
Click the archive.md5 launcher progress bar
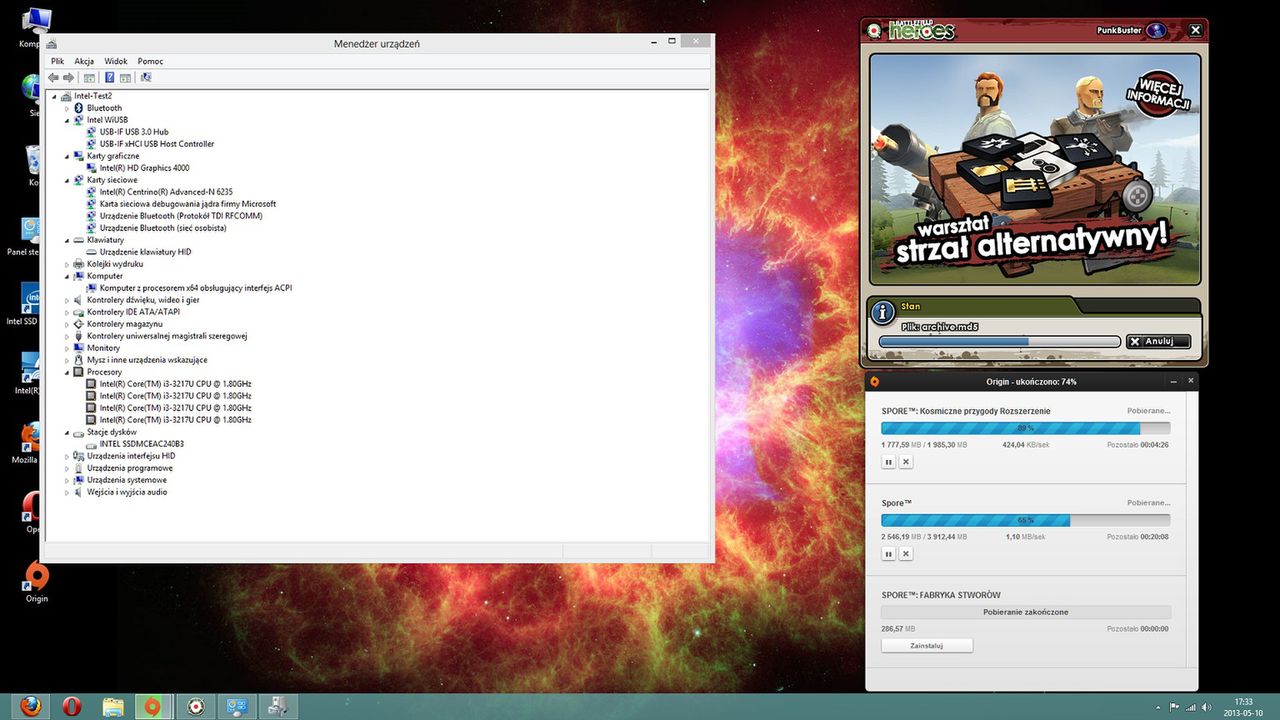[999, 342]
